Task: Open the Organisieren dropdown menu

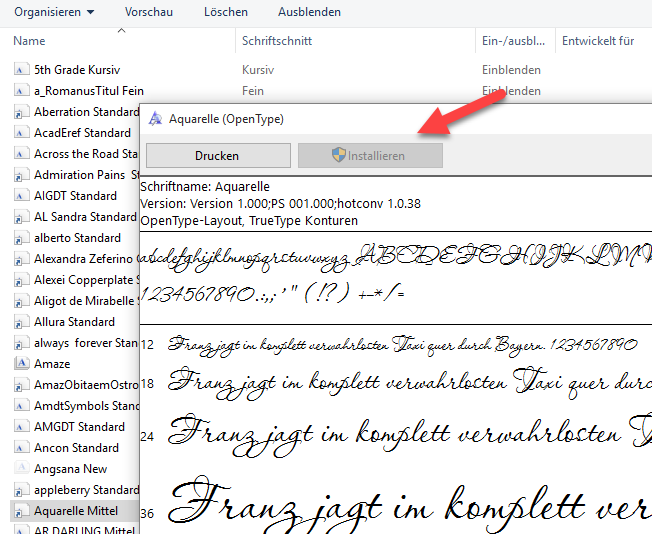Action: [54, 12]
